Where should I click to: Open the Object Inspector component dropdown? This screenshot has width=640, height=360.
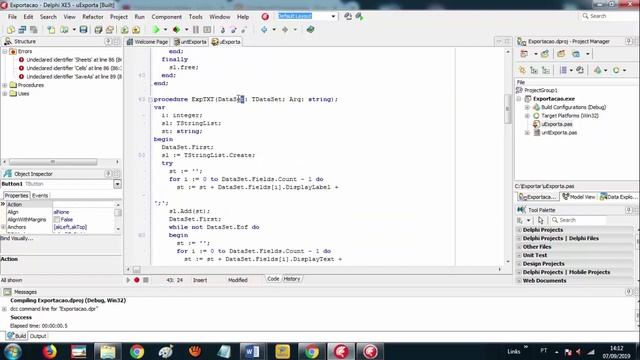click(117, 184)
